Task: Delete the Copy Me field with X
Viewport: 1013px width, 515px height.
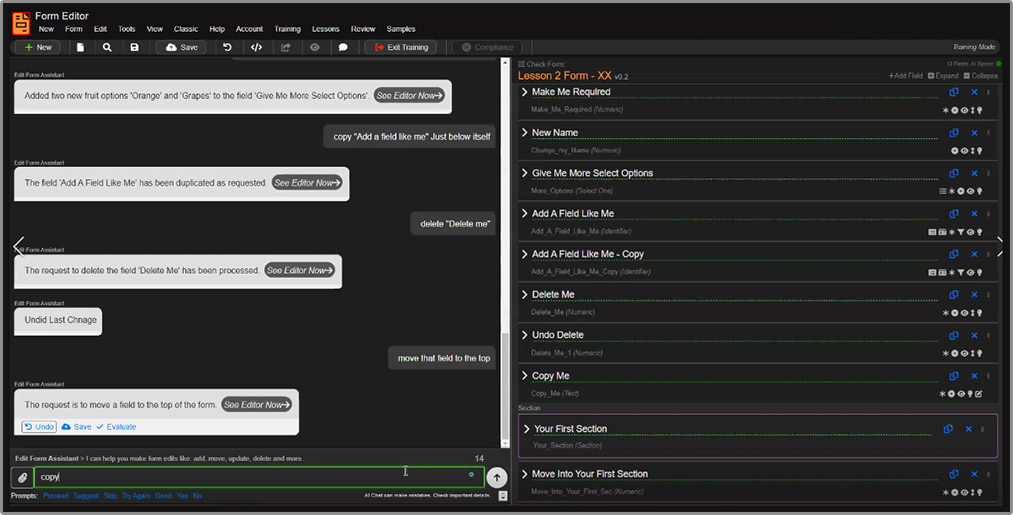Action: coord(974,376)
